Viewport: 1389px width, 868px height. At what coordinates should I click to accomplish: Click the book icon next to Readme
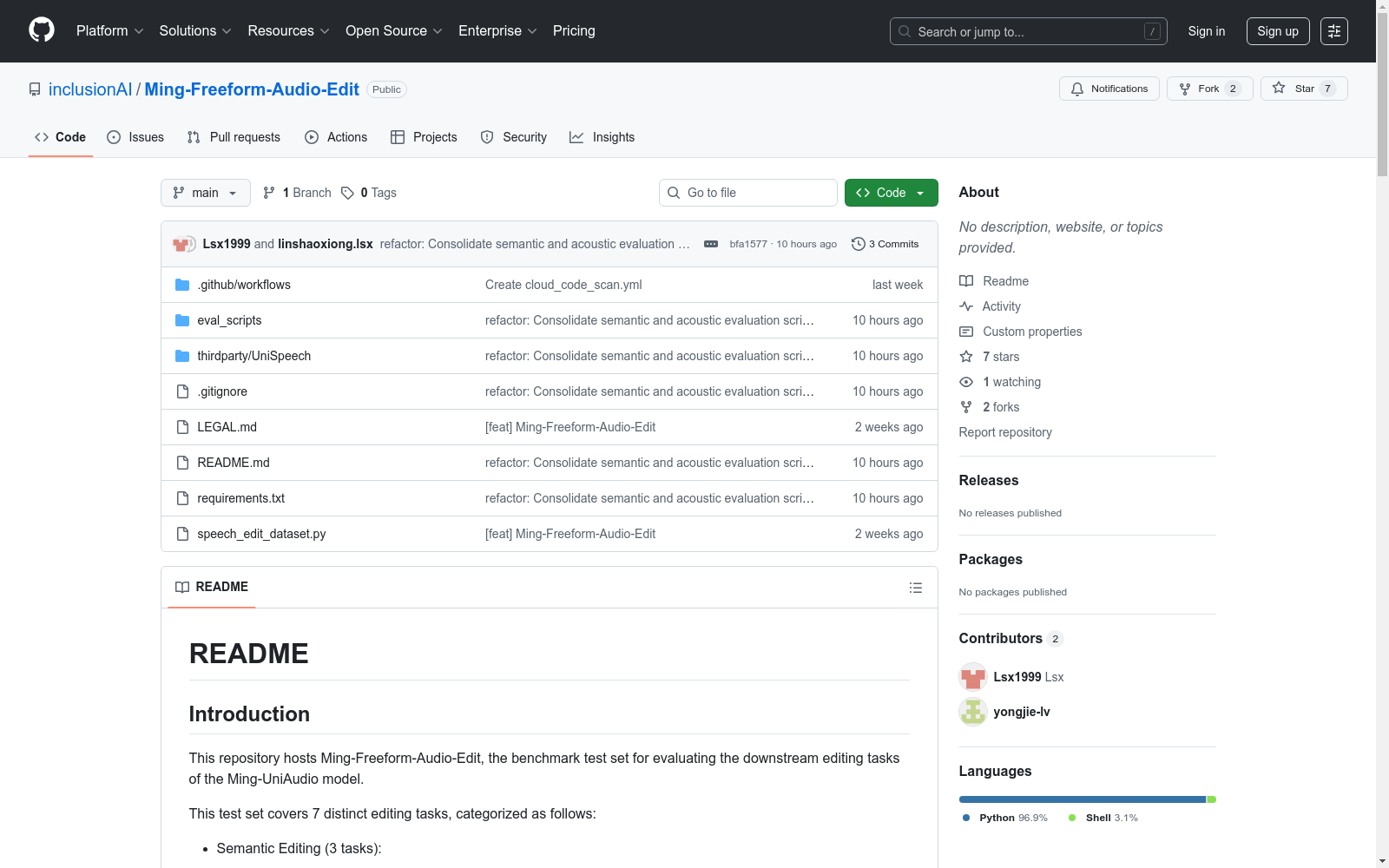tap(966, 281)
